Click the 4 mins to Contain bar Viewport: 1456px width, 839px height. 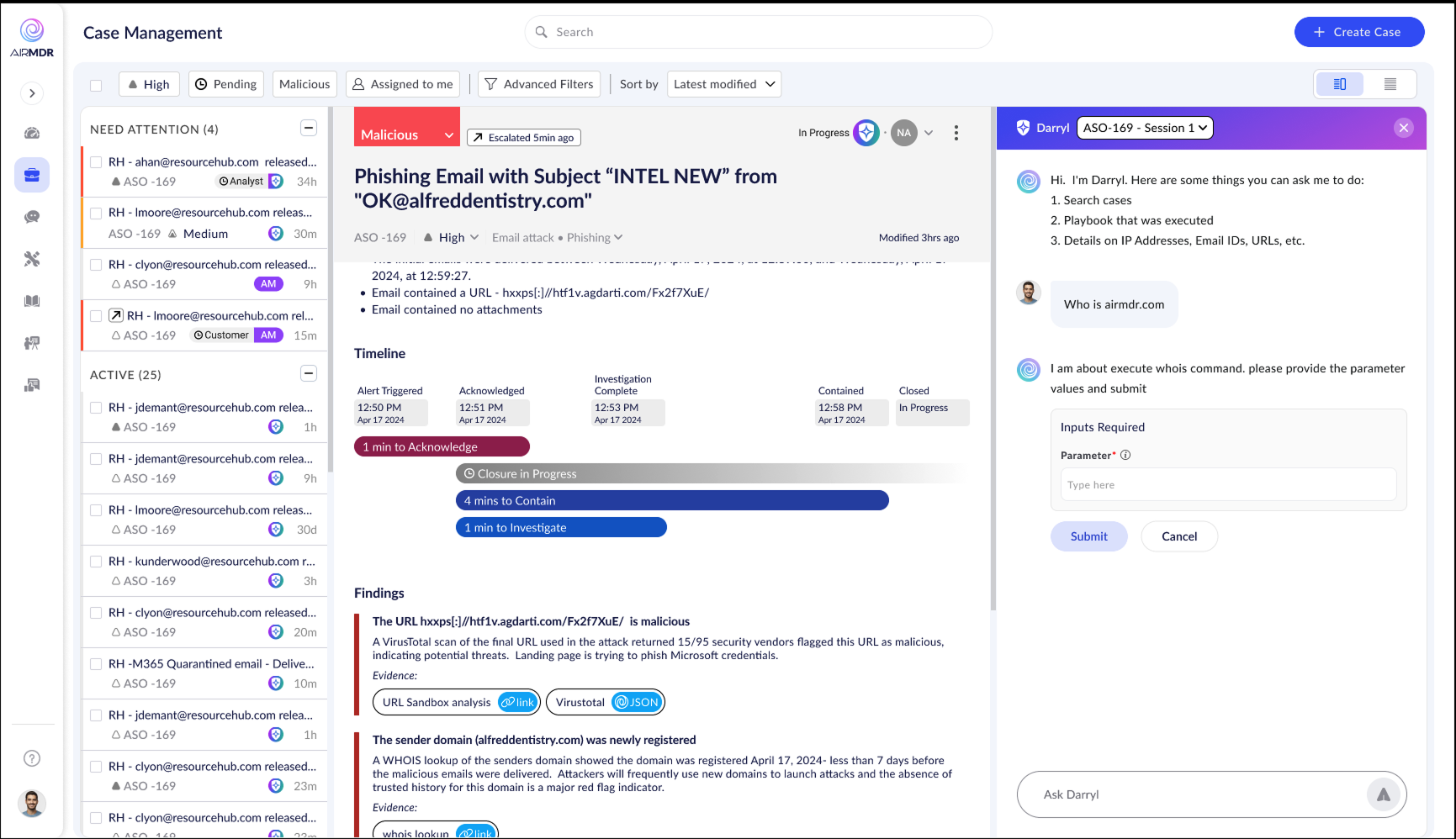pyautogui.click(x=671, y=501)
